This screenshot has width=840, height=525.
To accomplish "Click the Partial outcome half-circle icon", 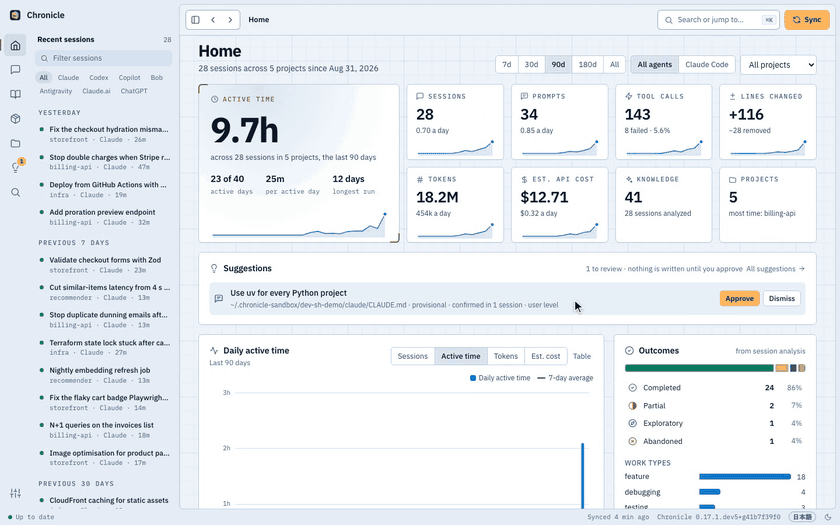I will tap(632, 406).
